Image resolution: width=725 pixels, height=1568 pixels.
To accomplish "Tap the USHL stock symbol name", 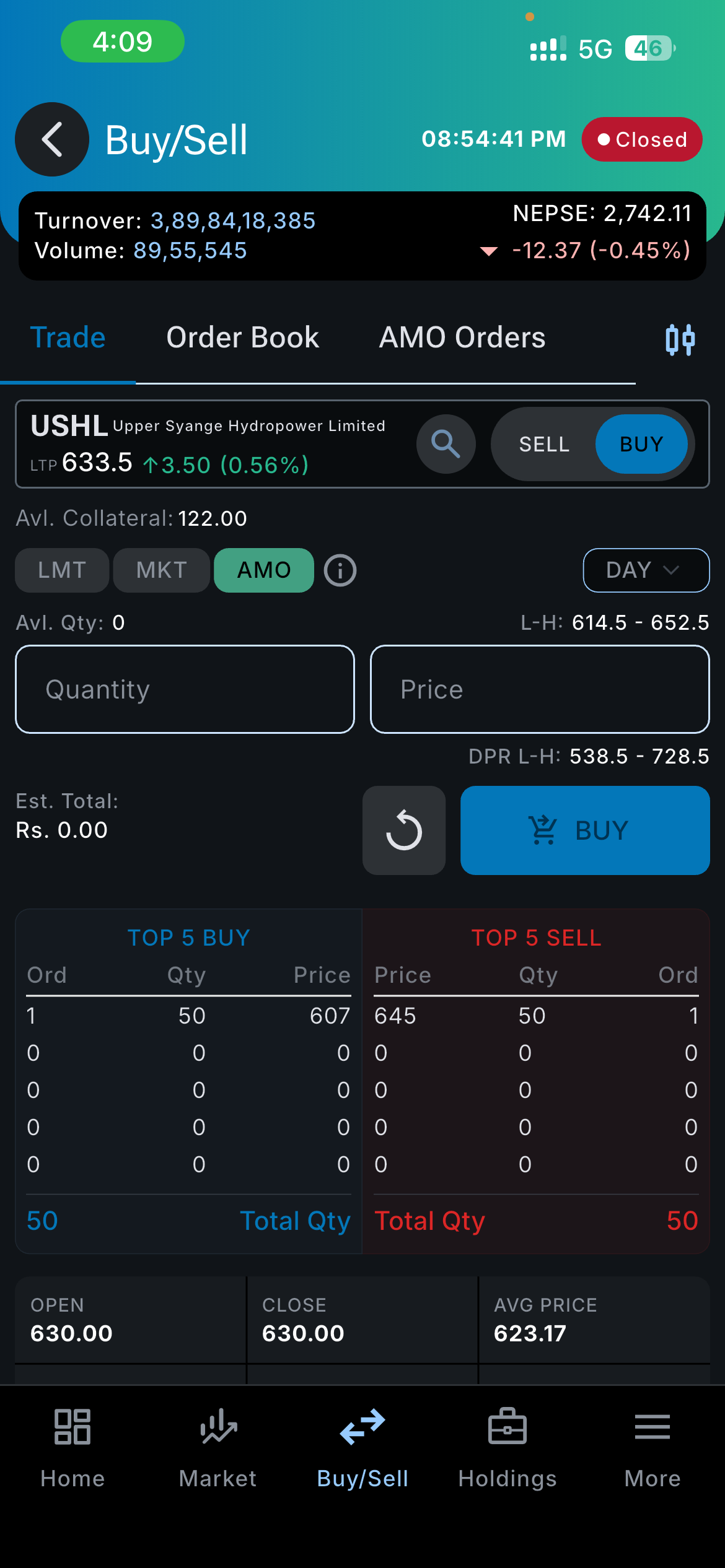I will pos(69,425).
